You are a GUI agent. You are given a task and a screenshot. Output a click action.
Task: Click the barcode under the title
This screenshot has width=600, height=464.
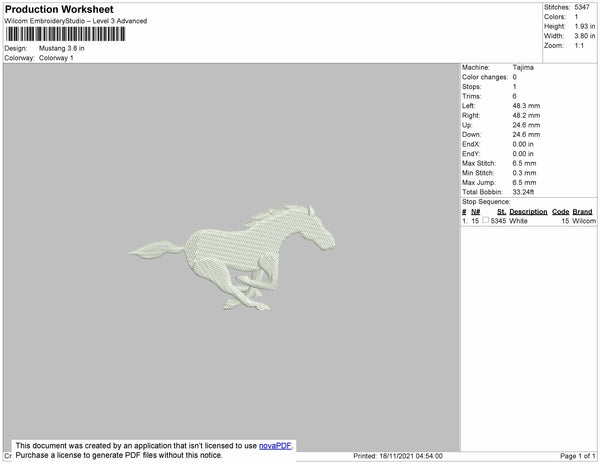click(65, 34)
